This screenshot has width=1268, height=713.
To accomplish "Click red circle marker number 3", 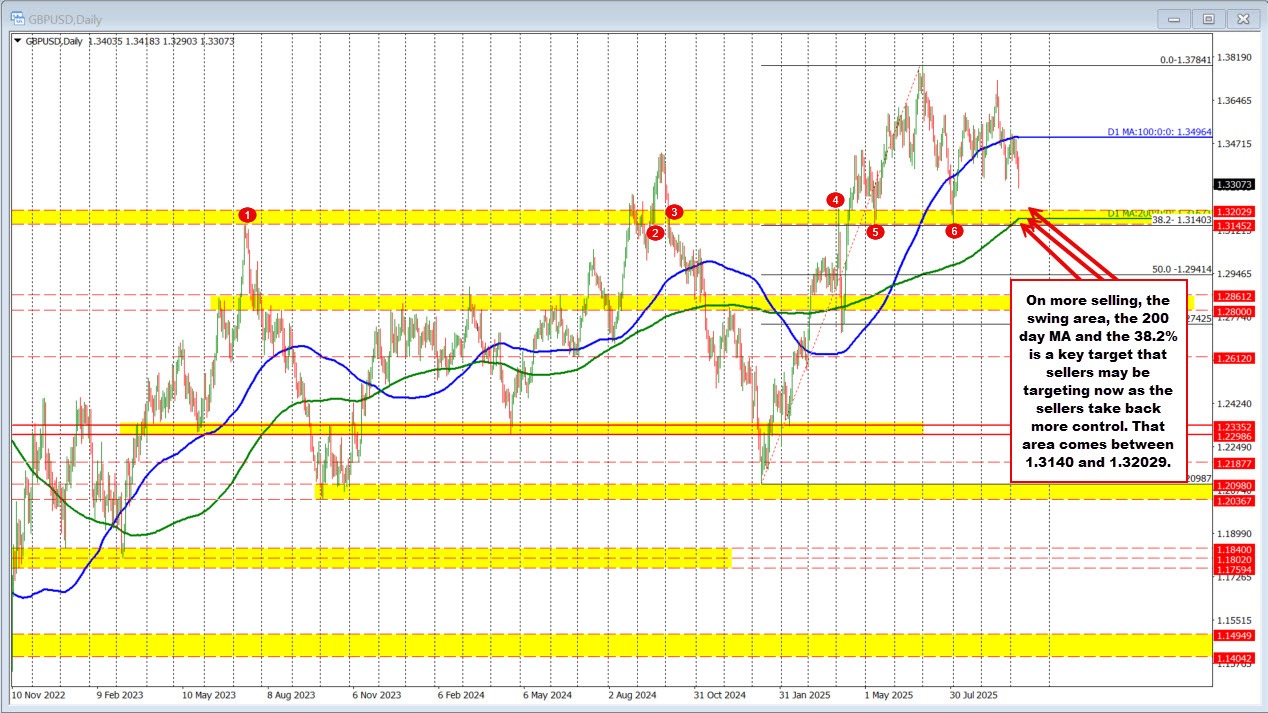I will [x=675, y=211].
